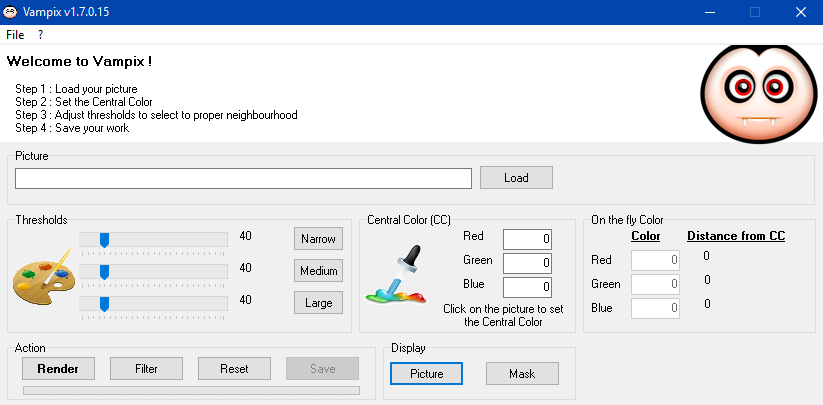Image resolution: width=823 pixels, height=405 pixels.
Task: Click the eyedropper icon in Central Color
Action: tap(397, 274)
